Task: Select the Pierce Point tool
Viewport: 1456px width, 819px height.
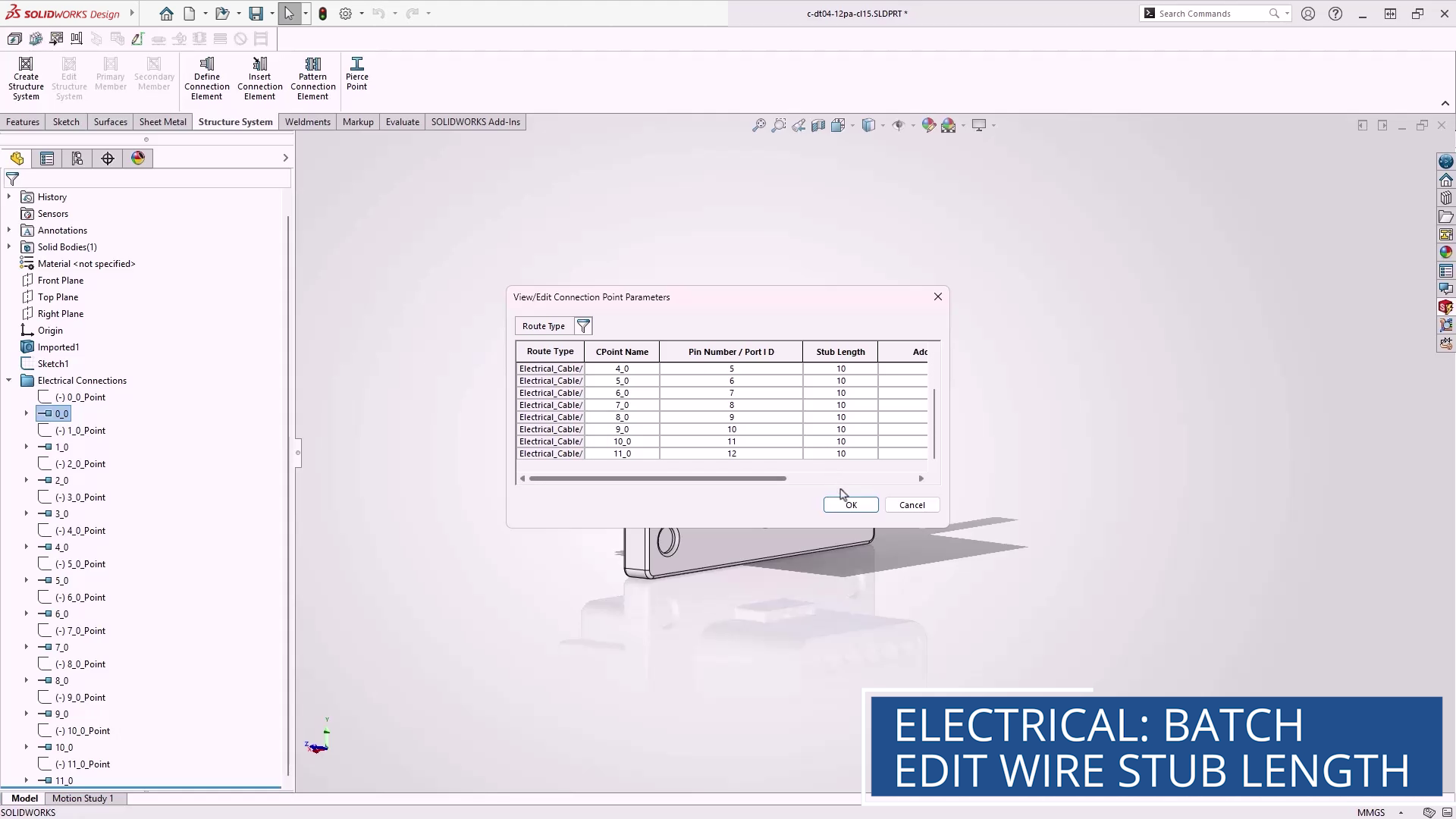Action: pyautogui.click(x=356, y=73)
